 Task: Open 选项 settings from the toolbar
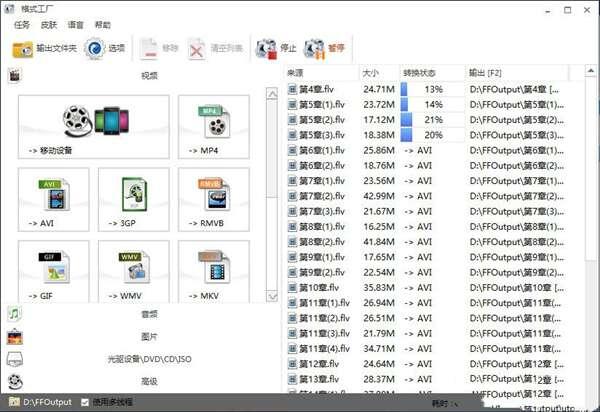click(x=106, y=48)
